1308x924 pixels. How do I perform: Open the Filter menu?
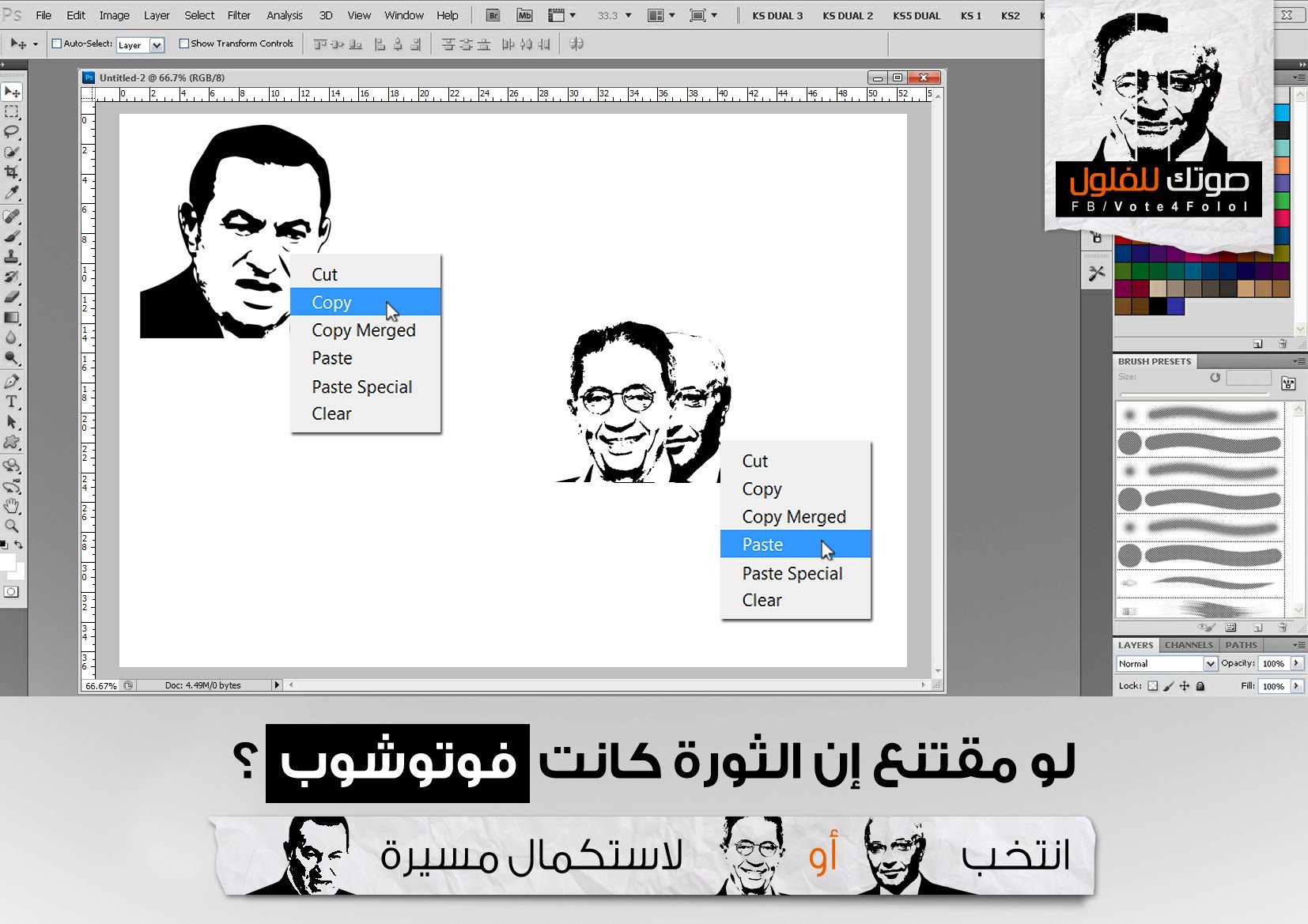pyautogui.click(x=239, y=15)
